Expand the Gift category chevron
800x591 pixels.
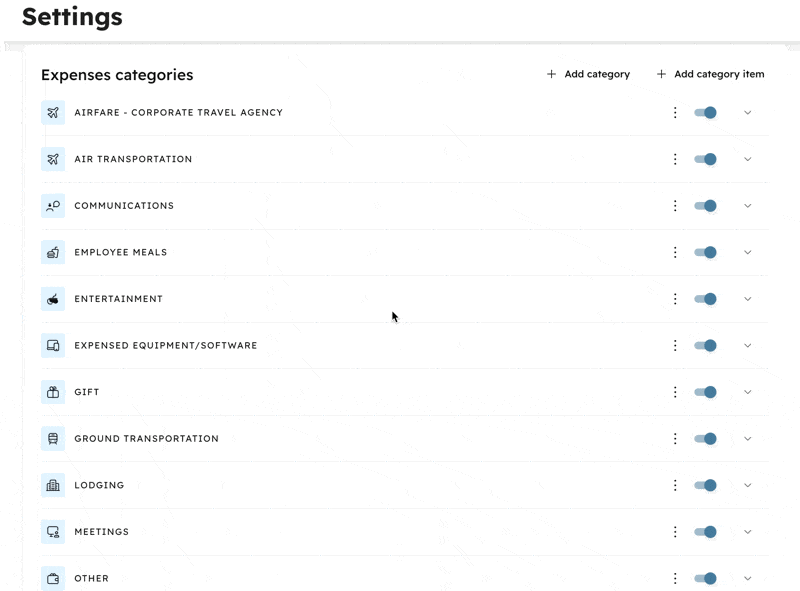(x=747, y=392)
